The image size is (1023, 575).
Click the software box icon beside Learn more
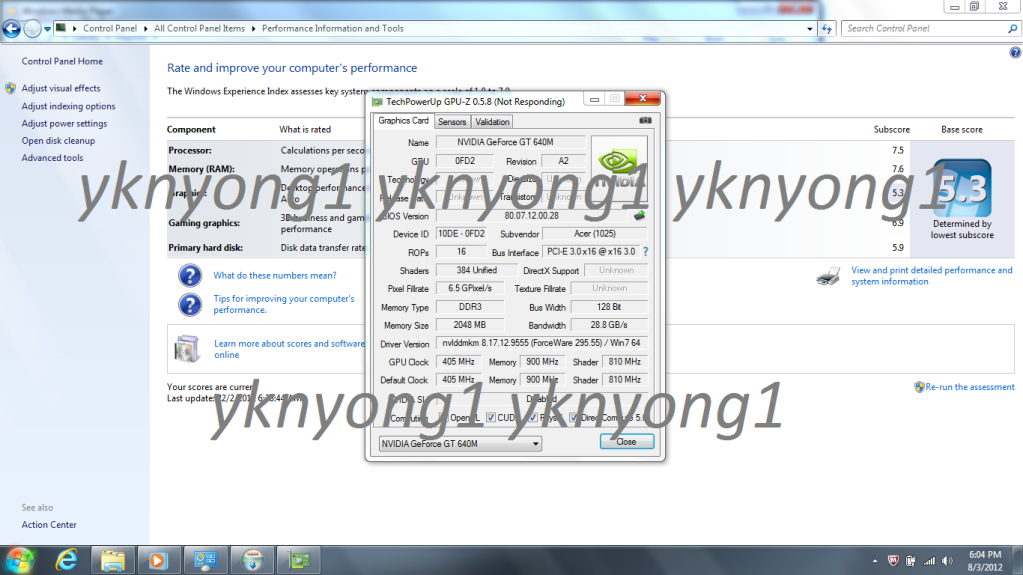(187, 349)
